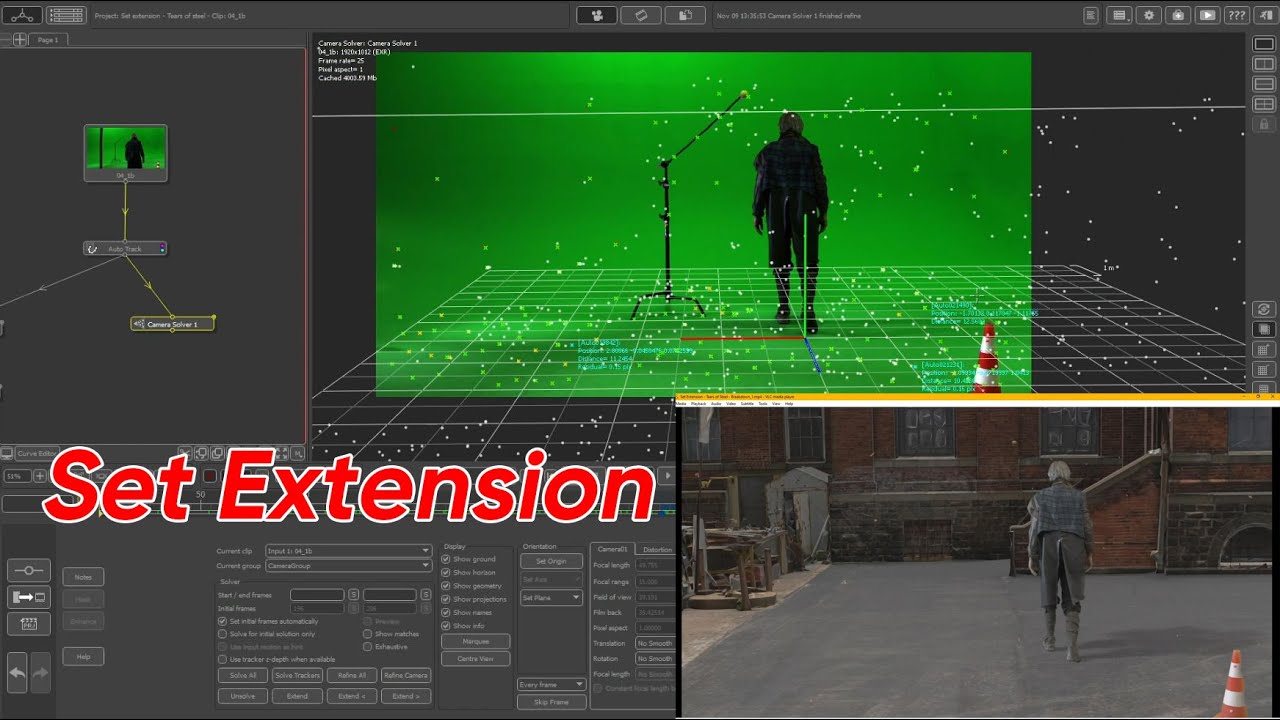The height and width of the screenshot is (720, 1280).
Task: Click the film frame icon below refresh
Action: [x=1263, y=329]
